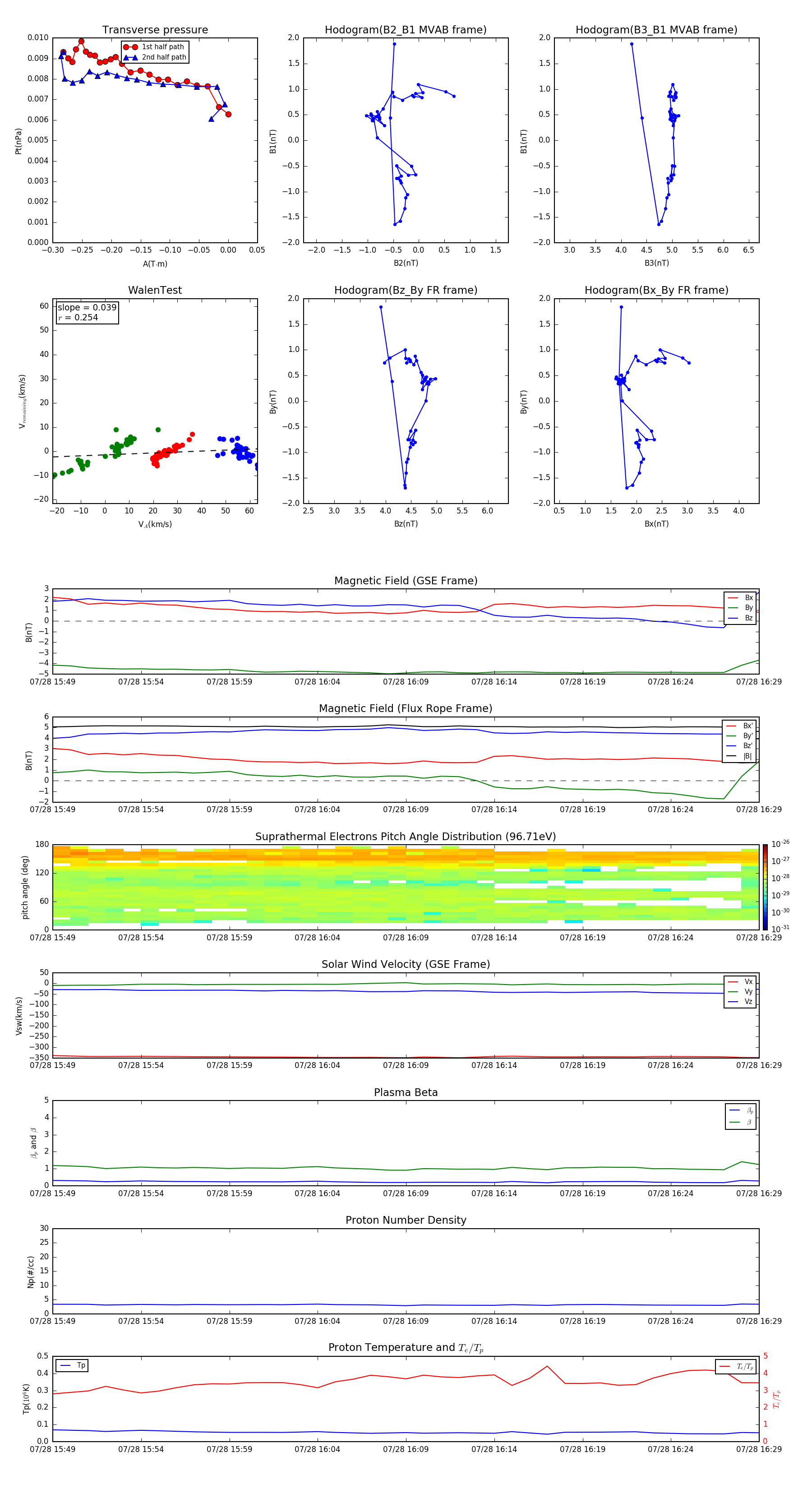The image size is (812, 1489).
Task: Click the 'Plasma Beta' plot title
Action: [406, 1092]
